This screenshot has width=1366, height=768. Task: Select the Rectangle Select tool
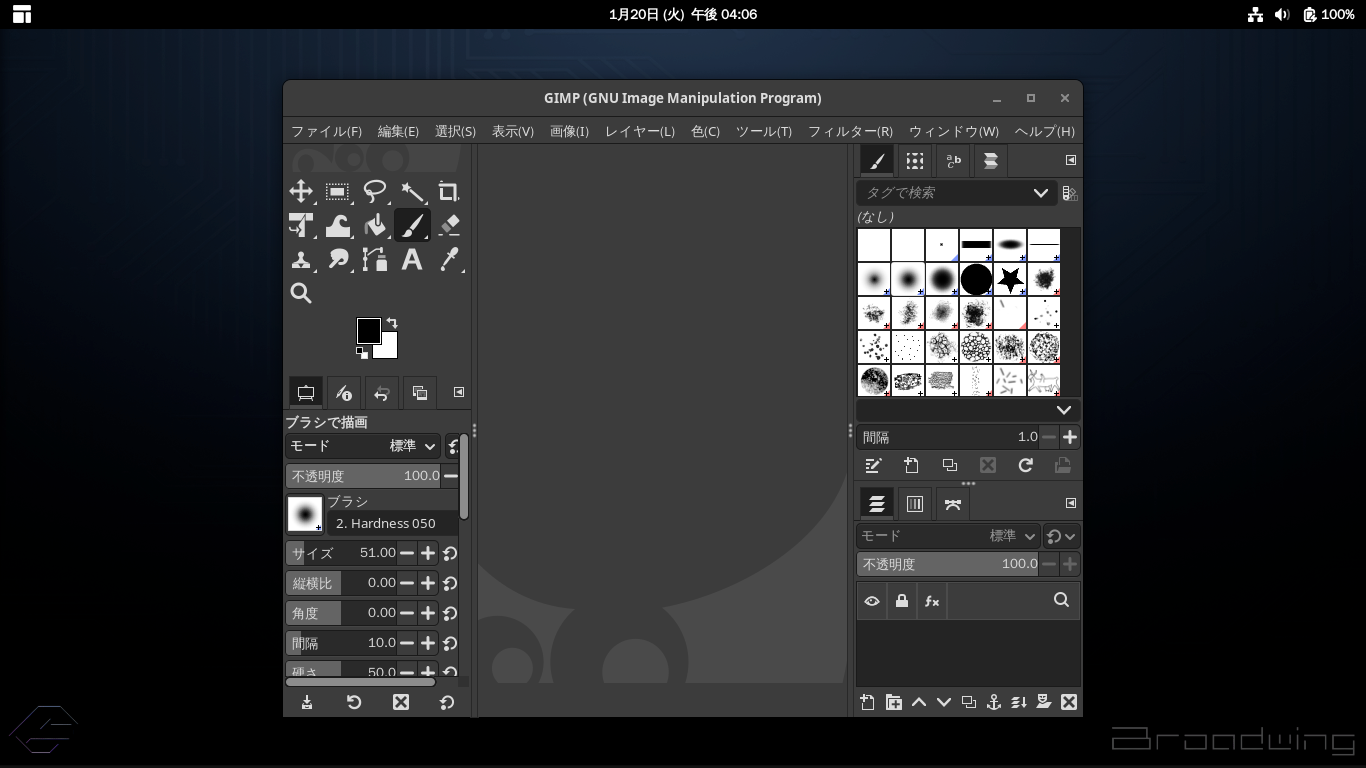(338, 192)
